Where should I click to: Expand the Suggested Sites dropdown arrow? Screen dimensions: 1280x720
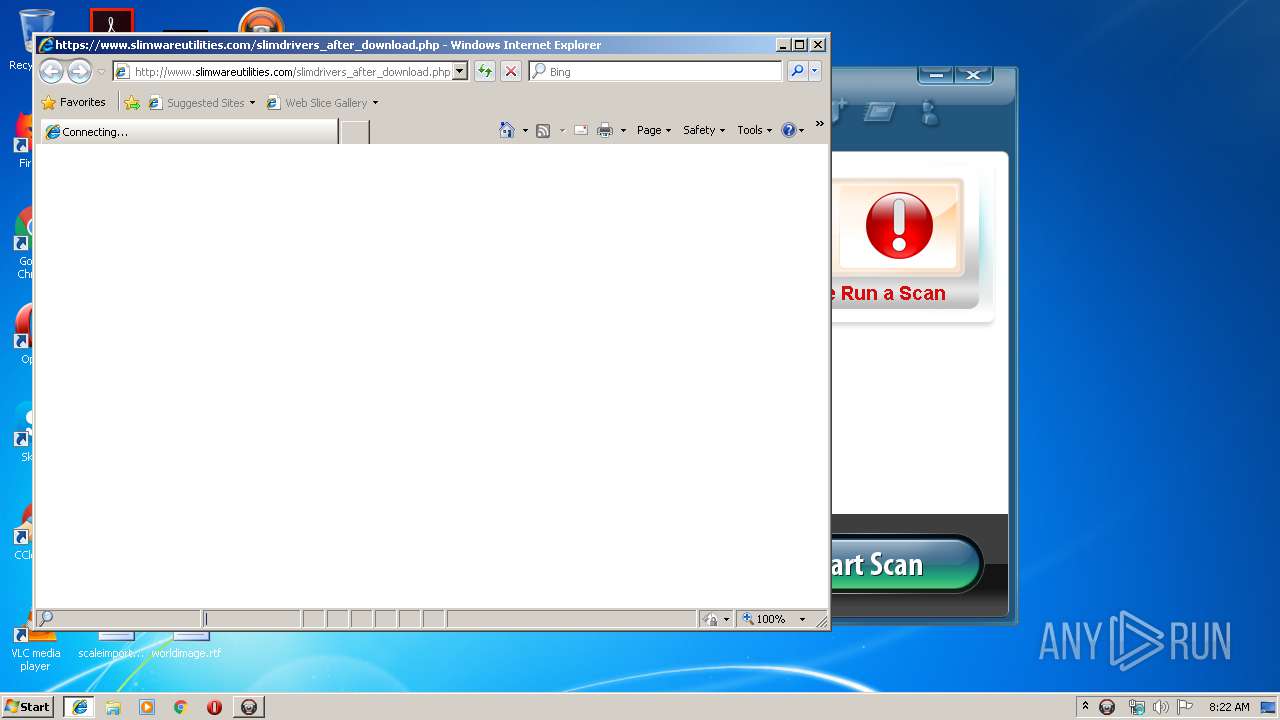(252, 102)
